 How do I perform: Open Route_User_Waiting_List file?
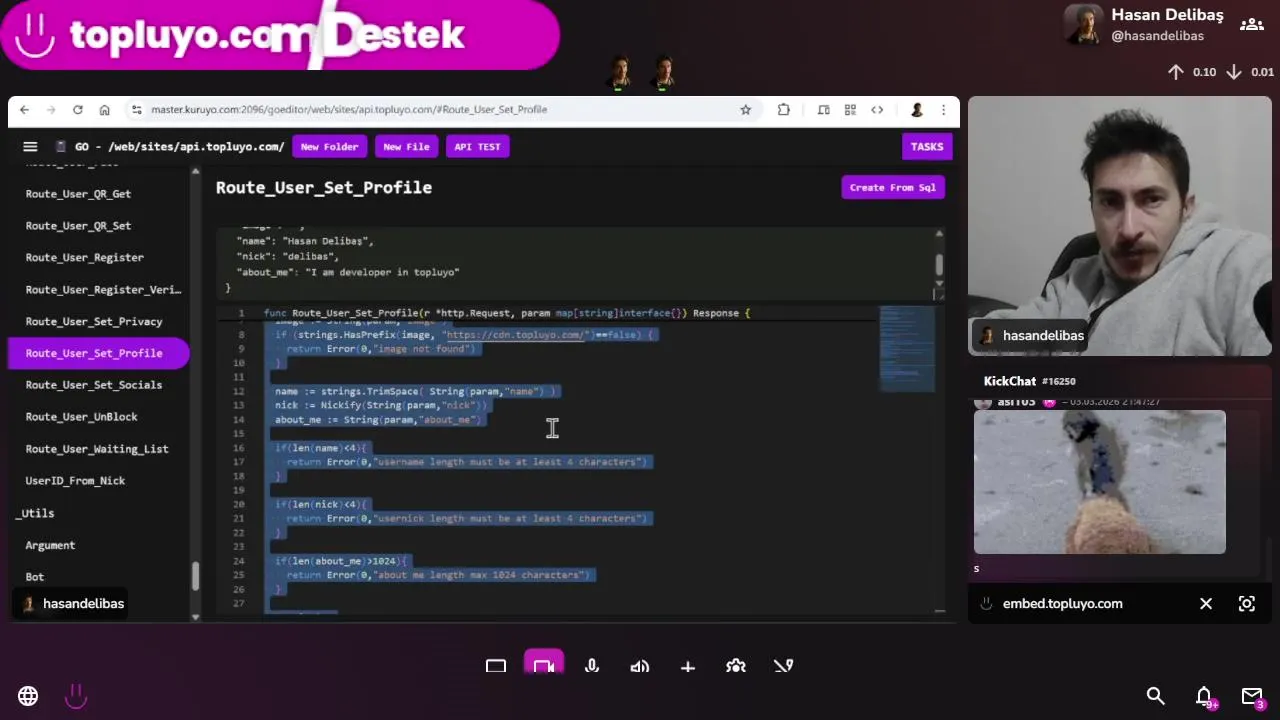(x=97, y=449)
